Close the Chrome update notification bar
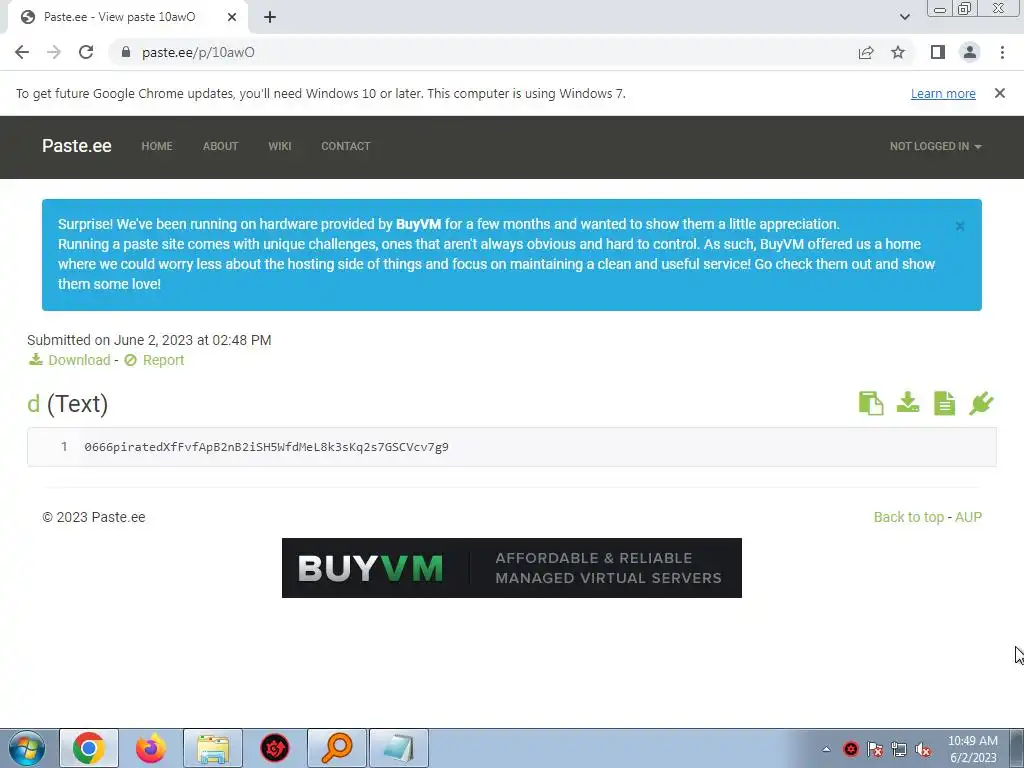1024x768 pixels. tap(999, 93)
